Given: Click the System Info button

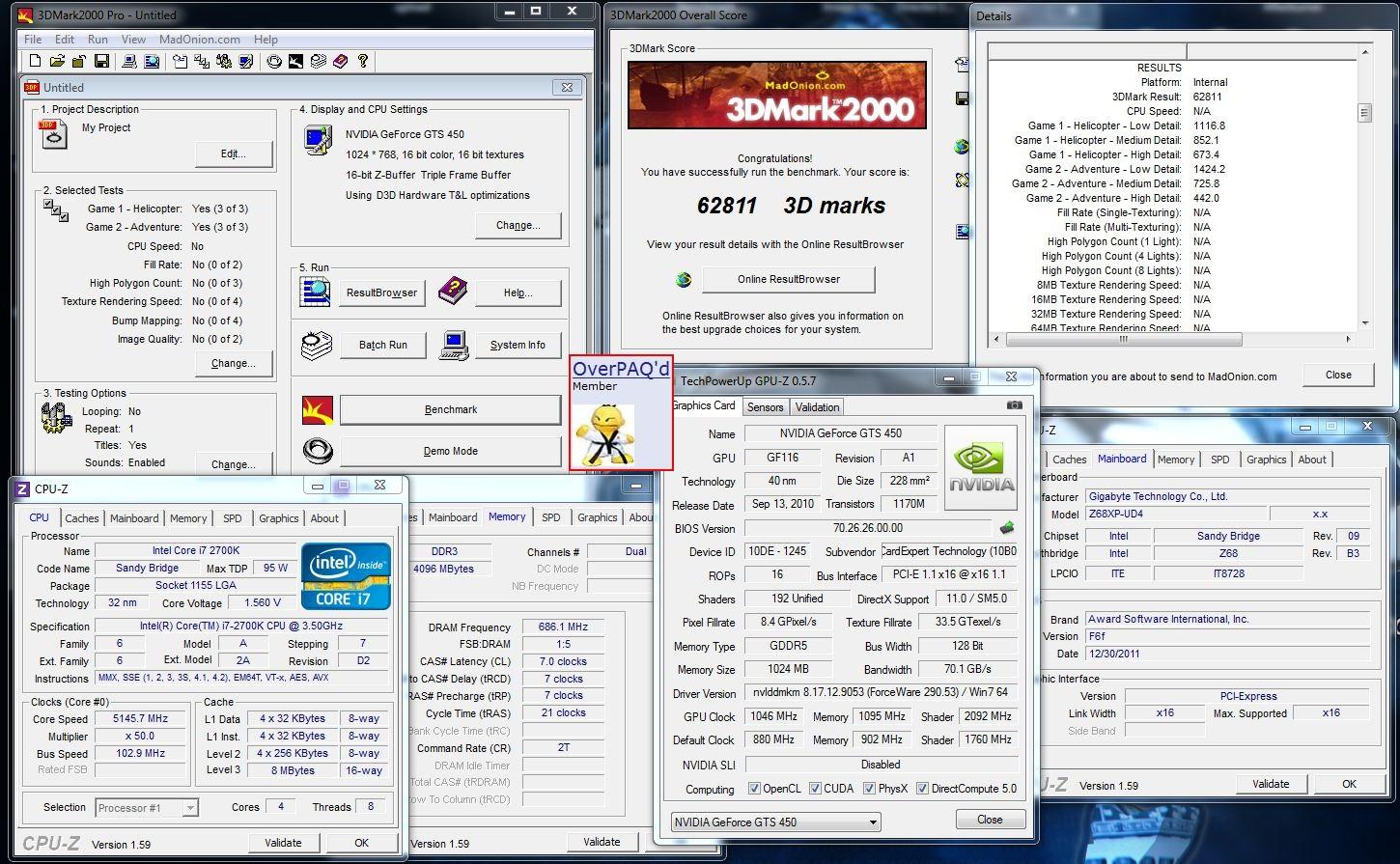Looking at the screenshot, I should (x=518, y=345).
